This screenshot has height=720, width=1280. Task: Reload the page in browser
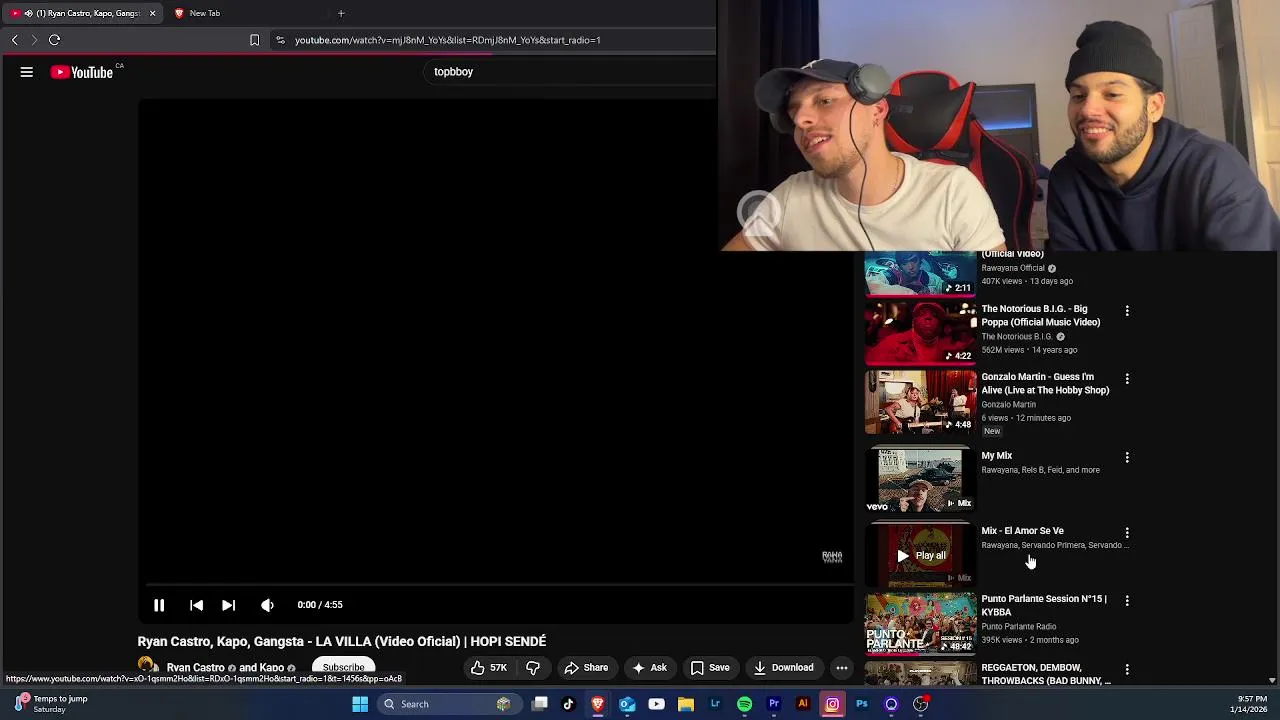point(55,40)
